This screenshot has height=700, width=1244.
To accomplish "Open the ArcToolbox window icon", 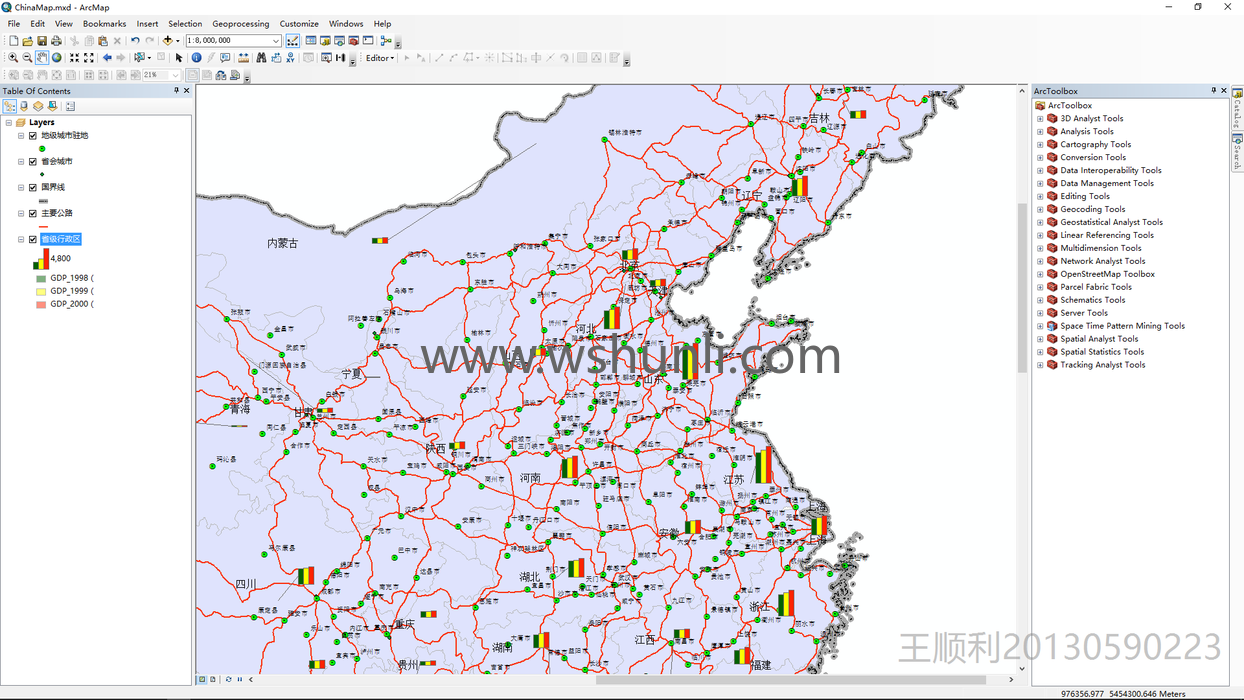I will (x=353, y=41).
